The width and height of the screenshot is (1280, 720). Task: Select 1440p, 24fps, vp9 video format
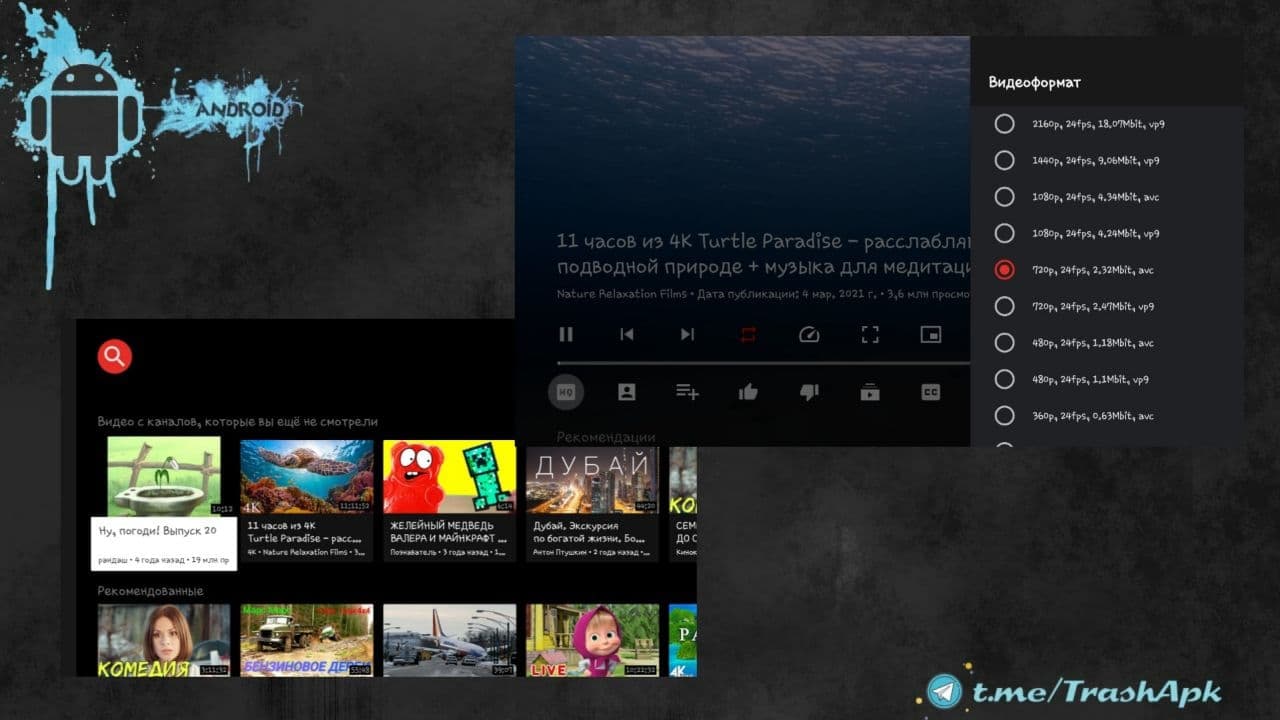1107,160
